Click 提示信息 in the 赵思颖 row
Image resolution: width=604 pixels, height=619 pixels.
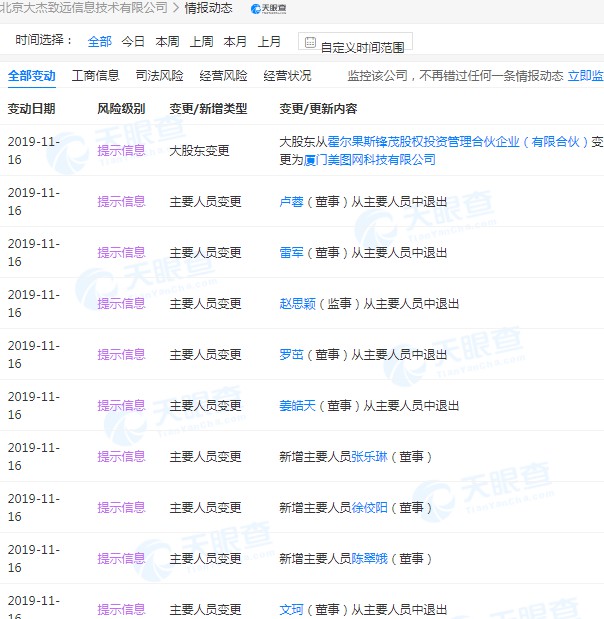click(x=121, y=304)
